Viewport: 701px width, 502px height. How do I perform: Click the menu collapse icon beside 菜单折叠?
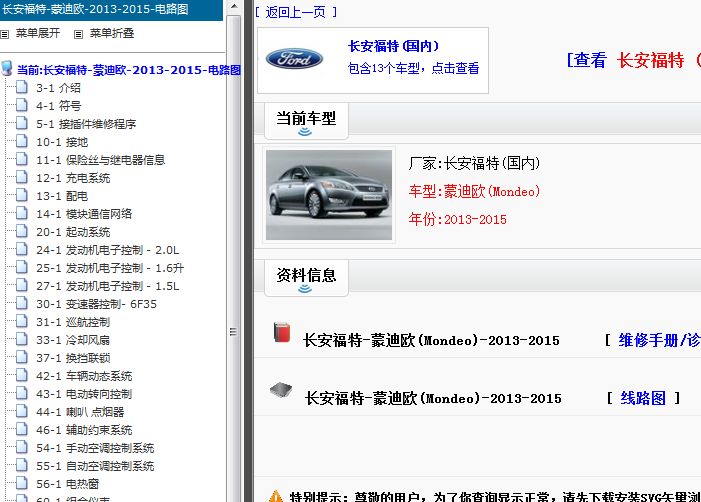78,34
